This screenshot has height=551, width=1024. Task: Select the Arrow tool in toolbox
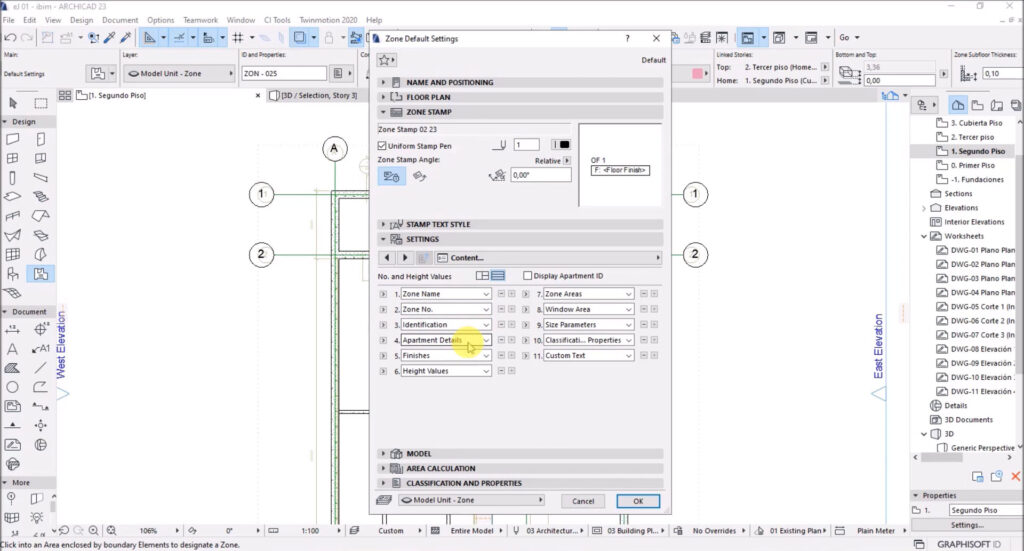[13, 102]
